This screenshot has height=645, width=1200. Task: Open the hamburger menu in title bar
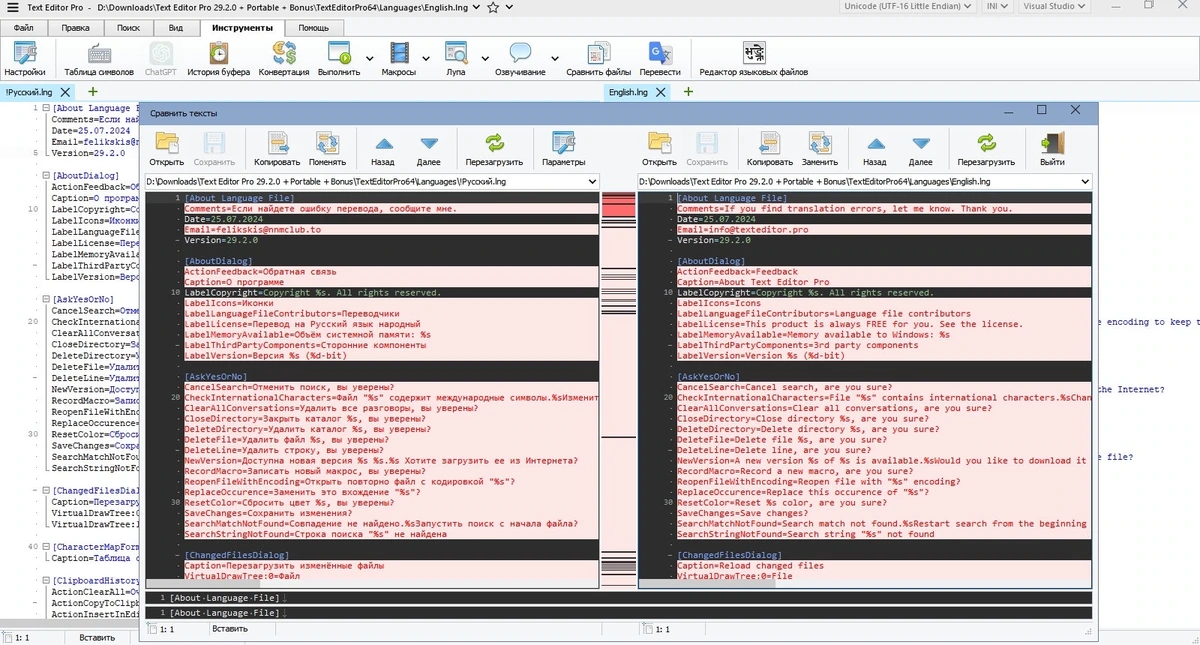click(13, 7)
